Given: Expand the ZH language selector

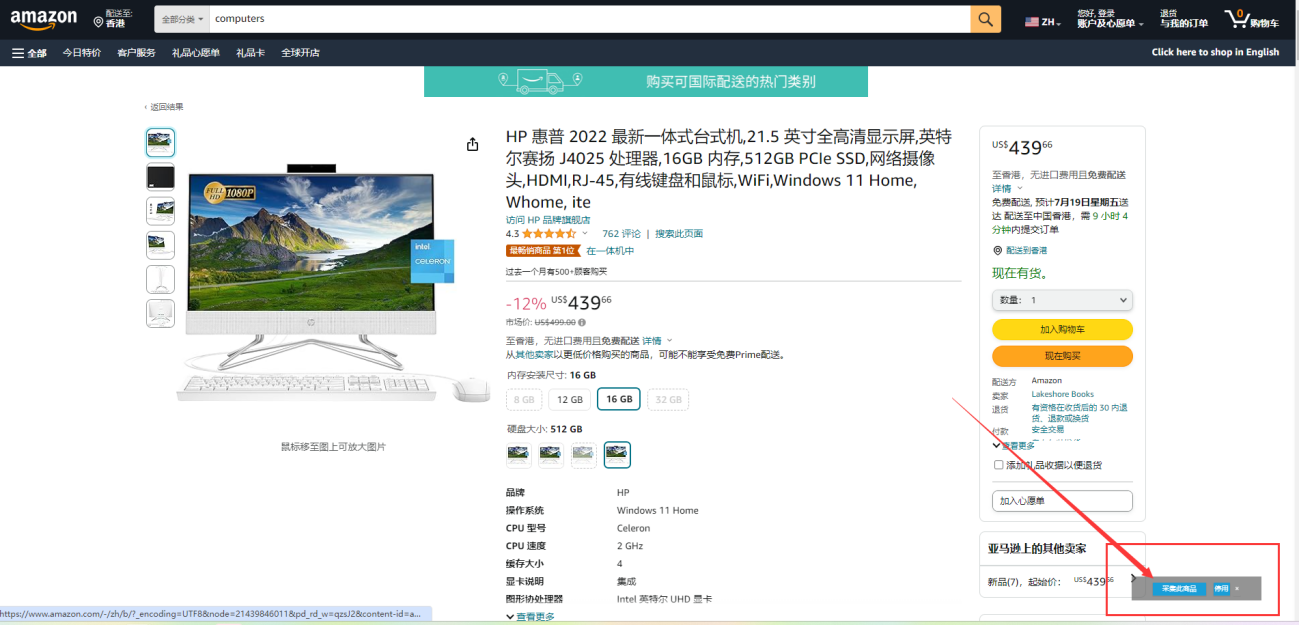Looking at the screenshot, I should [x=1043, y=21].
